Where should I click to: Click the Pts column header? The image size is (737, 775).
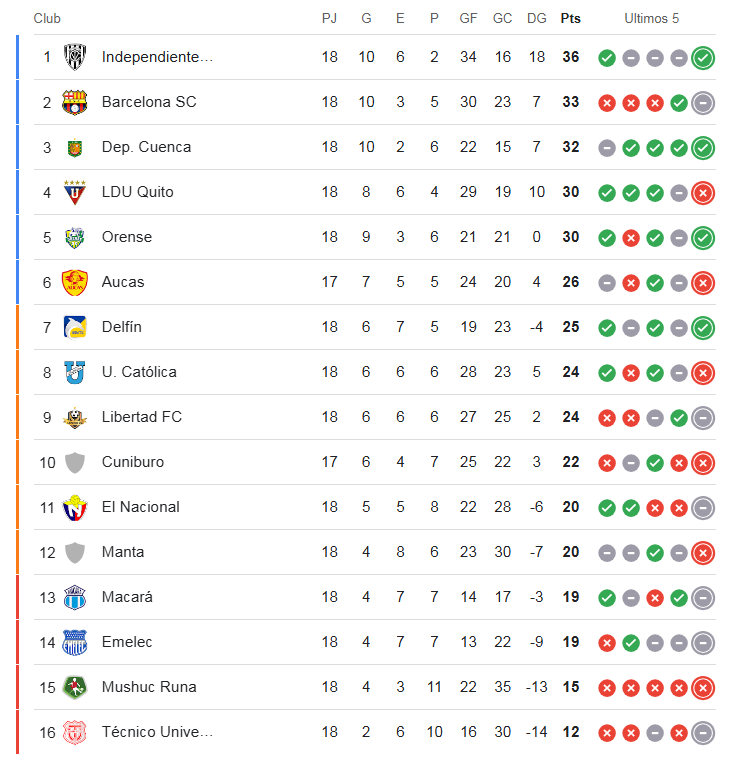pos(570,18)
